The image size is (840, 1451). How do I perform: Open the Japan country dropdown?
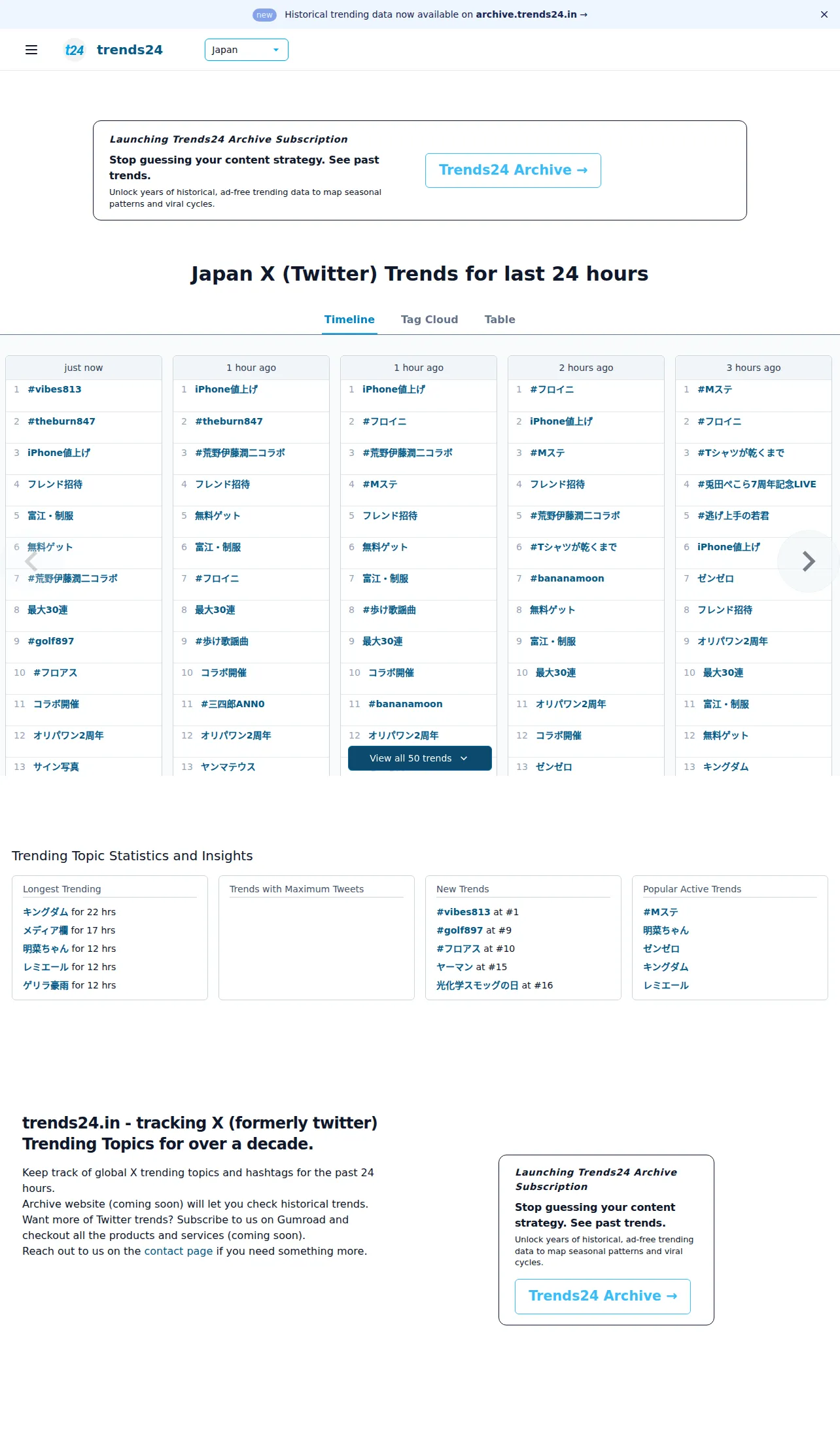247,50
